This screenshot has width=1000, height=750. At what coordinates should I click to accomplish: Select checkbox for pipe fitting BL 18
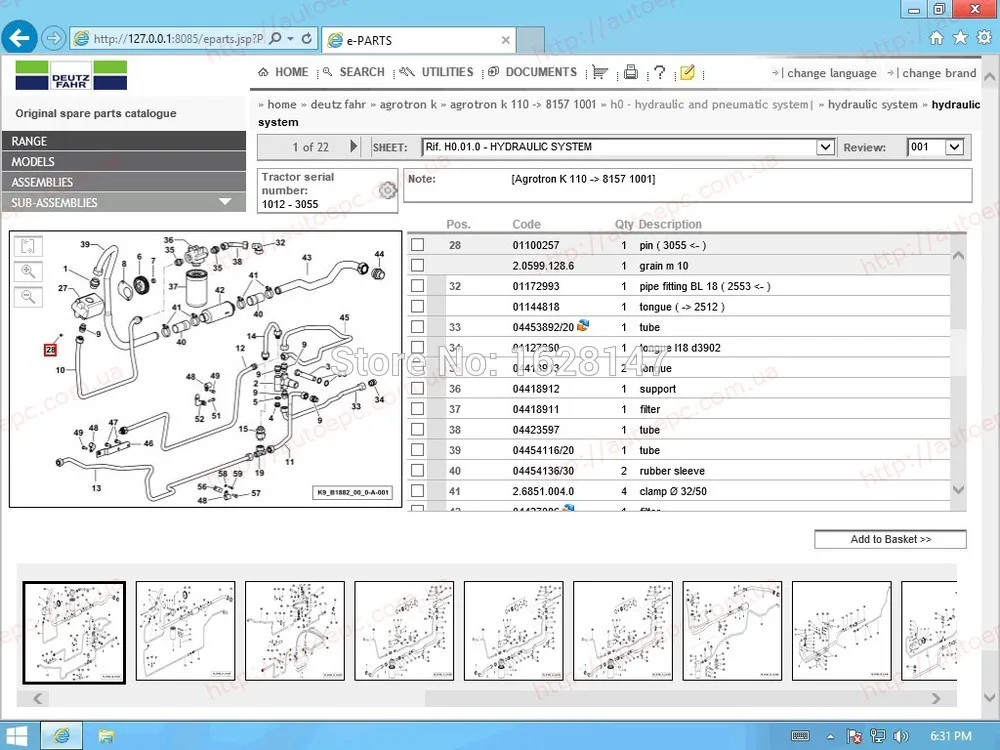click(x=418, y=285)
